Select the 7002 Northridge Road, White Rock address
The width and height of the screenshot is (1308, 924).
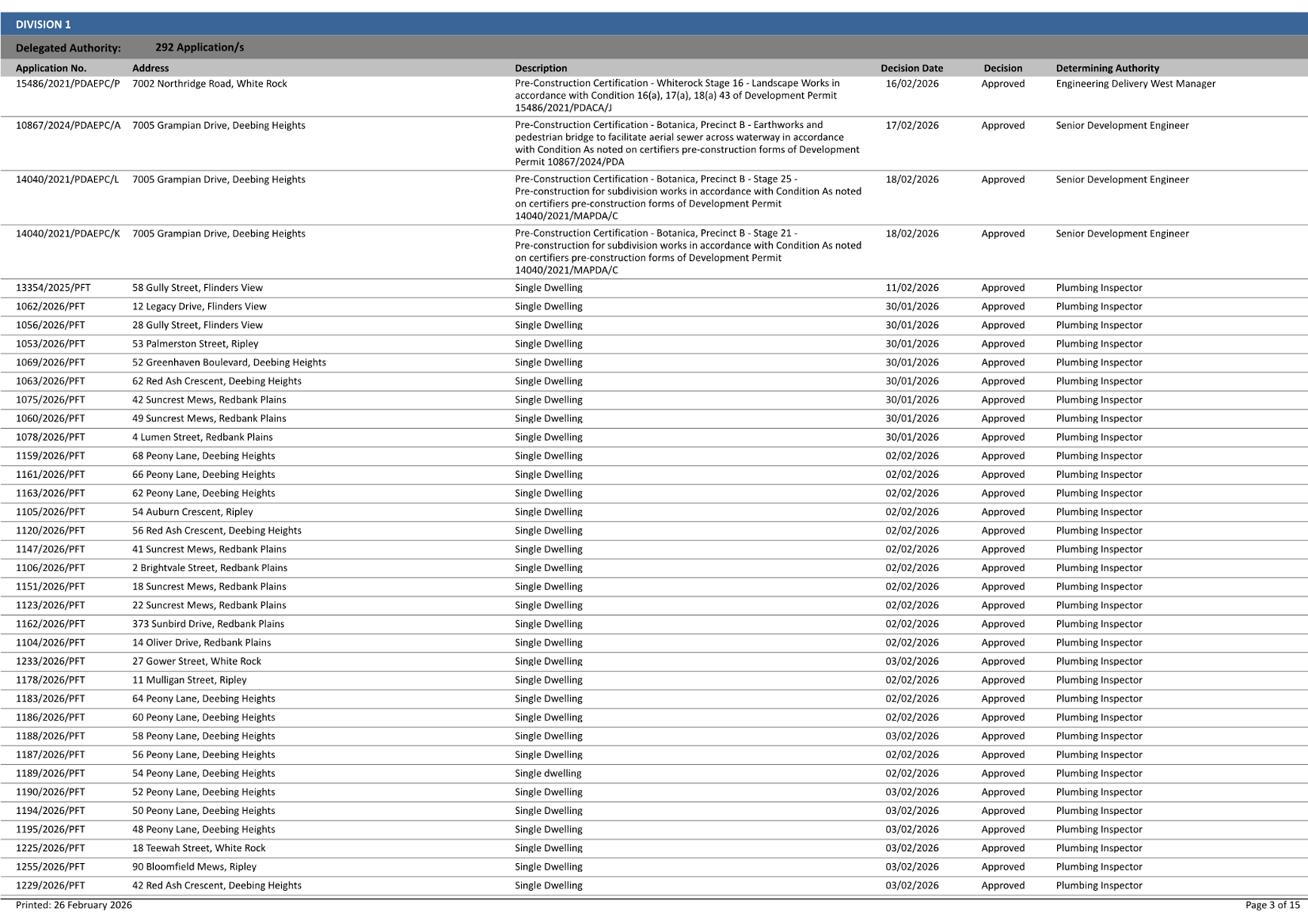(210, 84)
